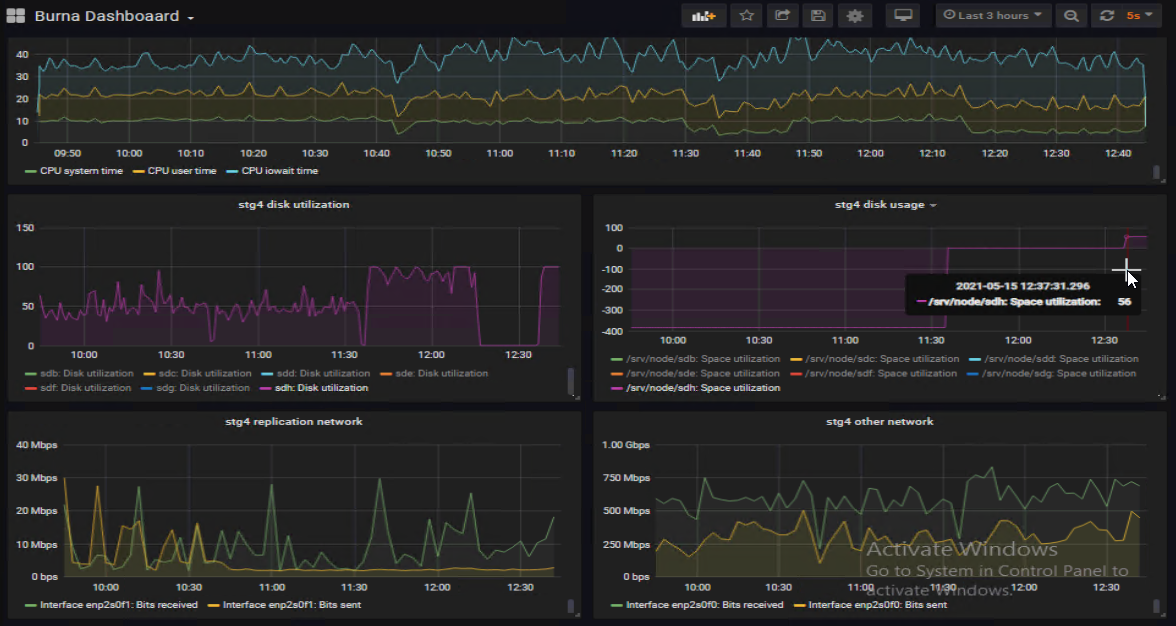Click the Add panel icon
The width and height of the screenshot is (1176, 626).
coord(703,16)
